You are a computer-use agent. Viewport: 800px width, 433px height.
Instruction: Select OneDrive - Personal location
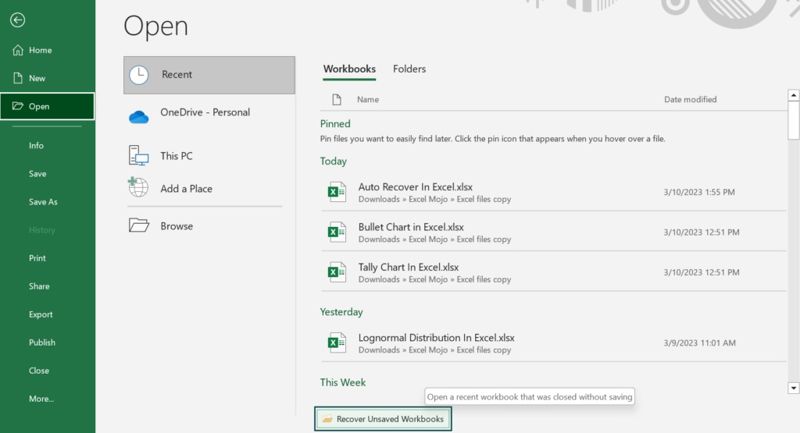(x=205, y=112)
